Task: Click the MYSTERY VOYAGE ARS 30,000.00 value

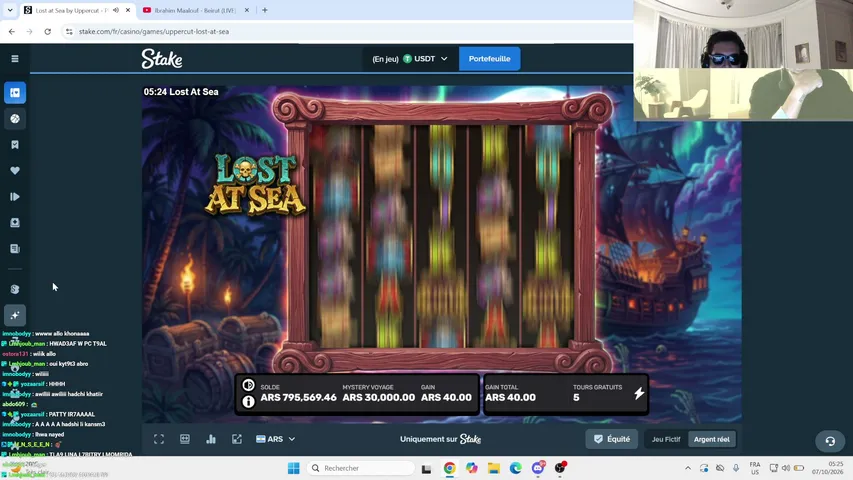Action: click(x=379, y=393)
